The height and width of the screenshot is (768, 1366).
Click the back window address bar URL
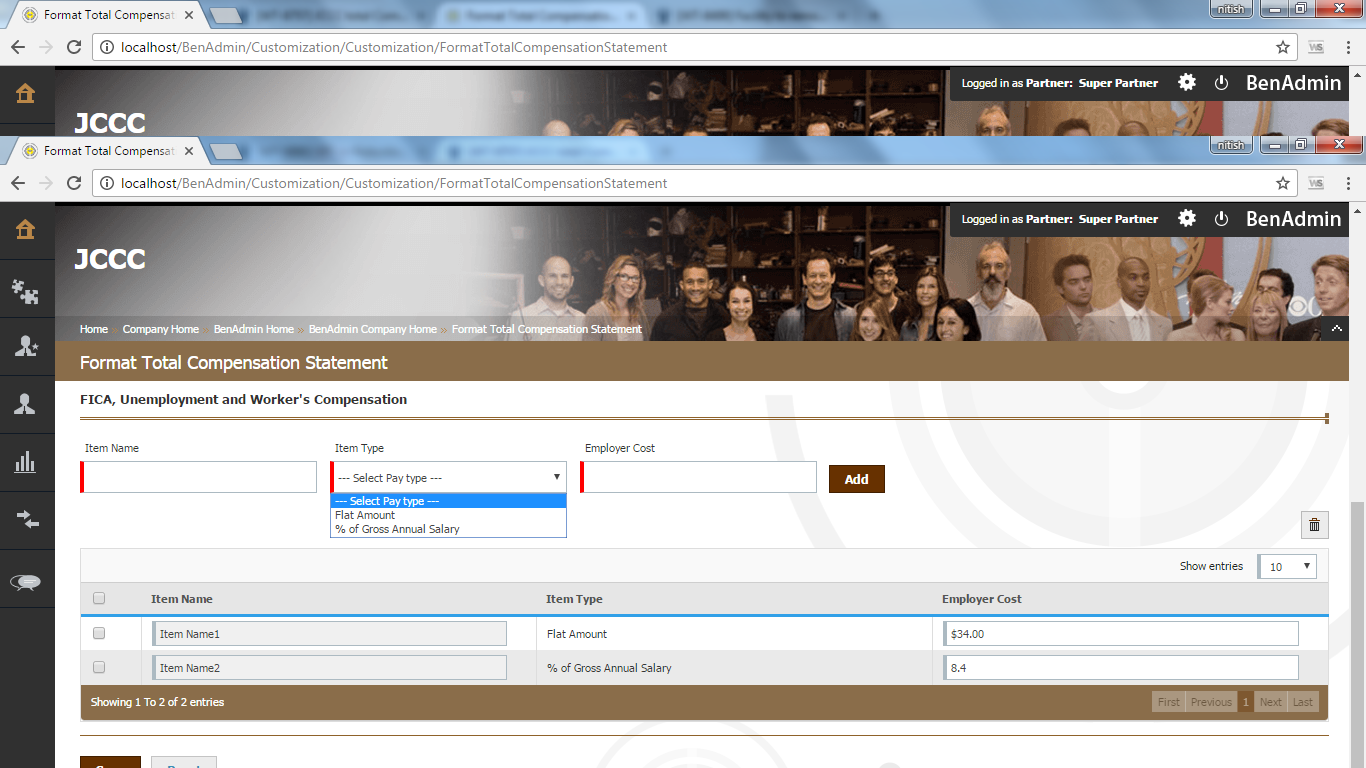[x=394, y=47]
